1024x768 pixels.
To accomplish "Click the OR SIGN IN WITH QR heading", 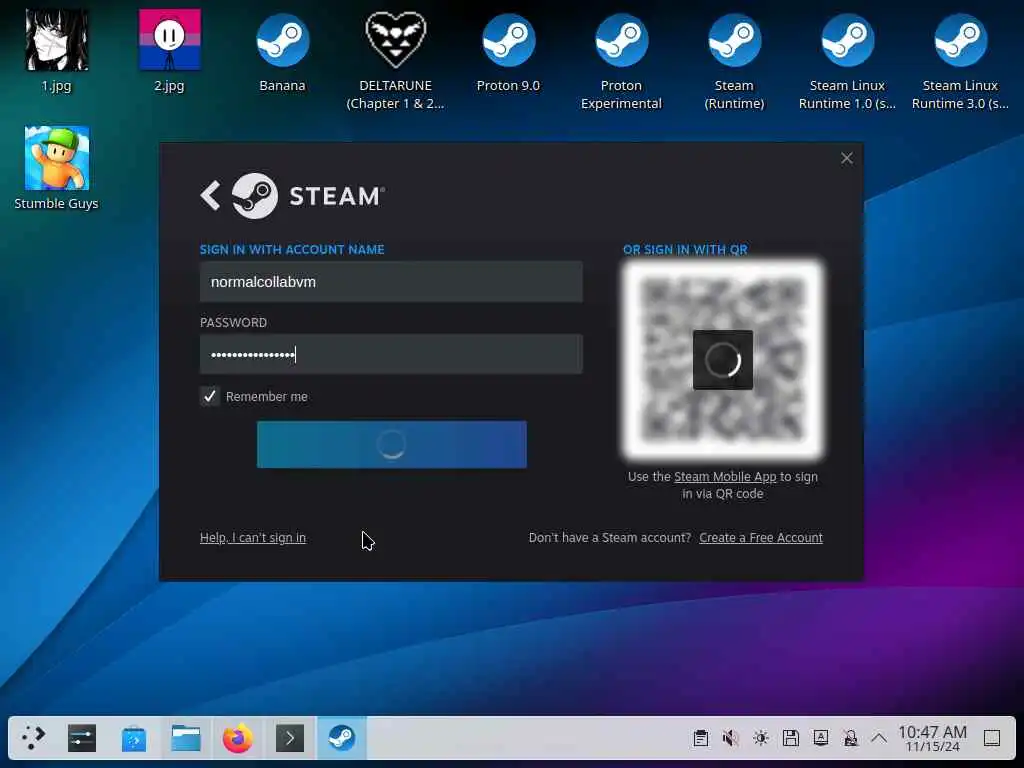I will pos(685,249).
